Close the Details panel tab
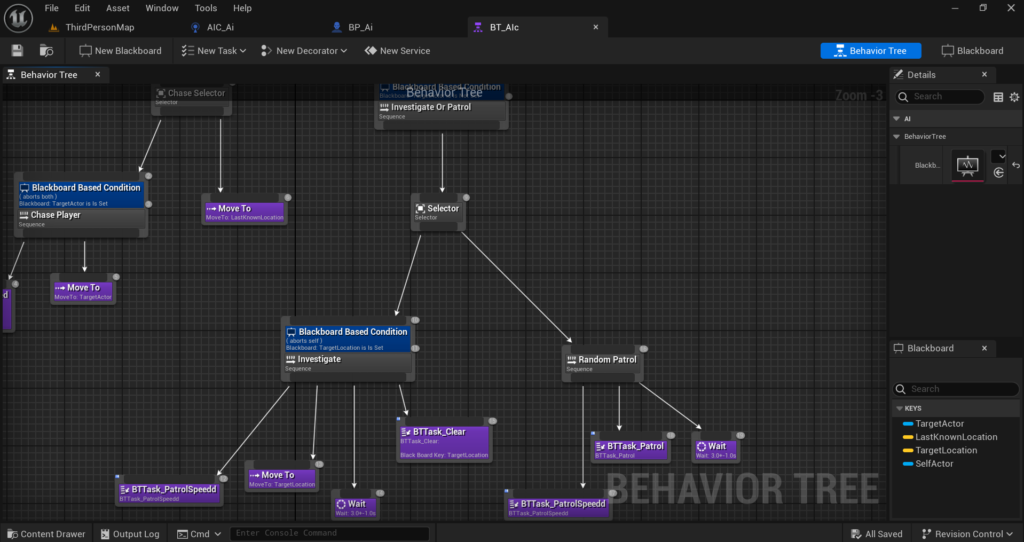This screenshot has height=542, width=1024. point(984,74)
